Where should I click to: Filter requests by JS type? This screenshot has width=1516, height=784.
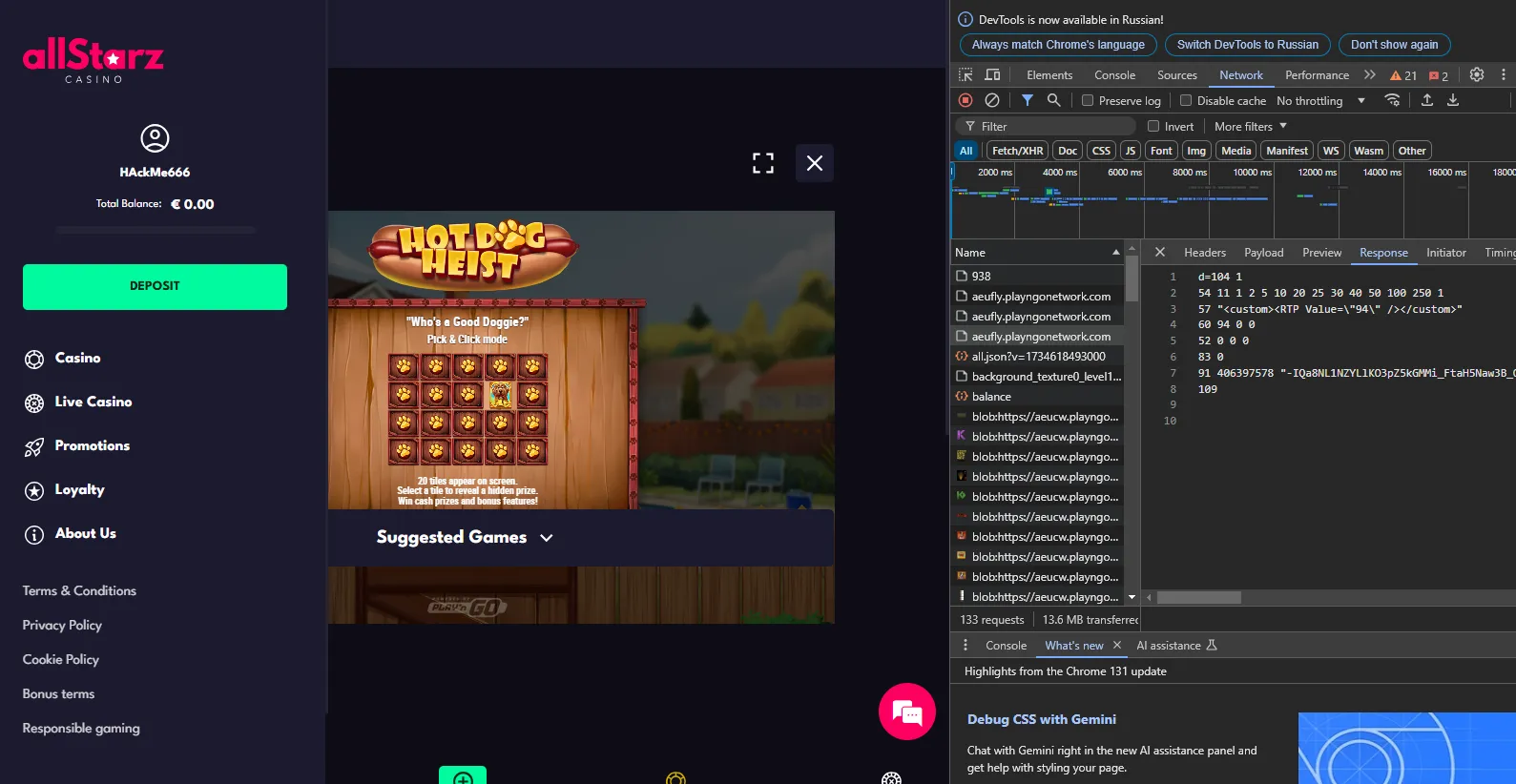click(1131, 151)
